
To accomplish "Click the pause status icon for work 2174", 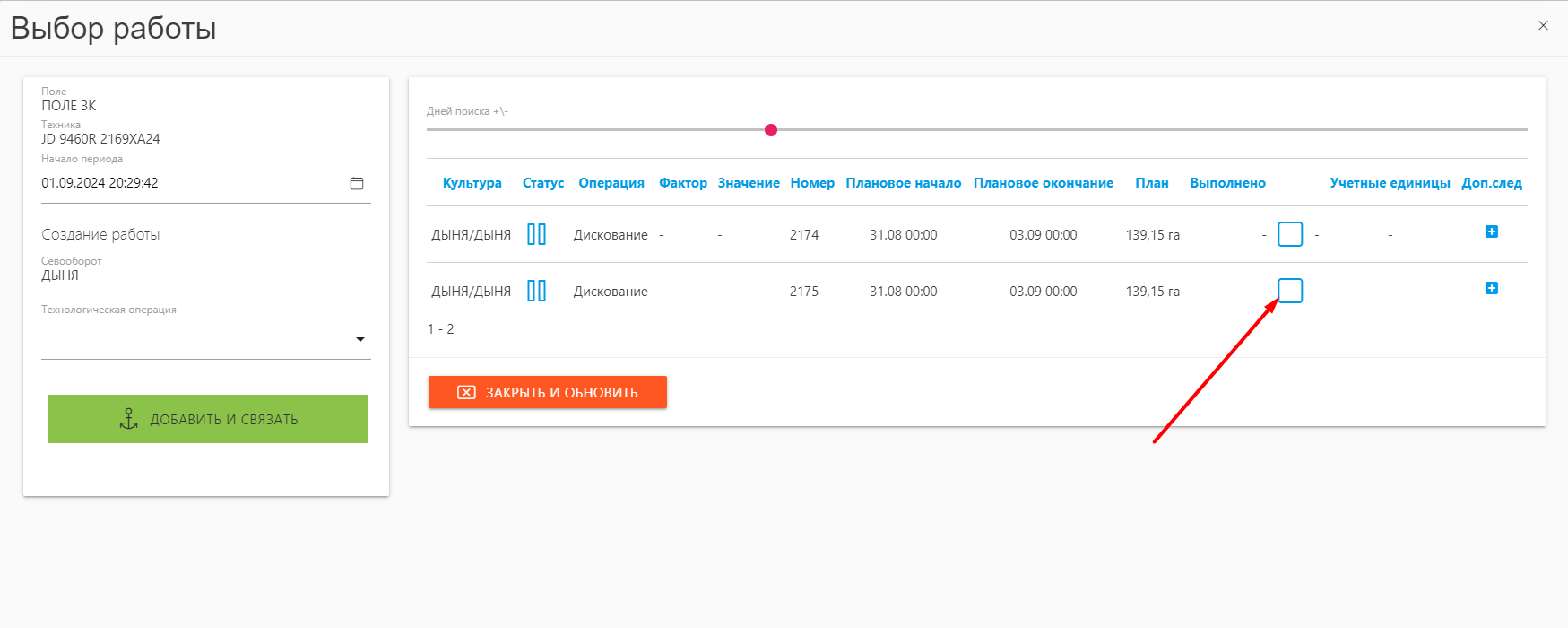I will click(x=536, y=234).
